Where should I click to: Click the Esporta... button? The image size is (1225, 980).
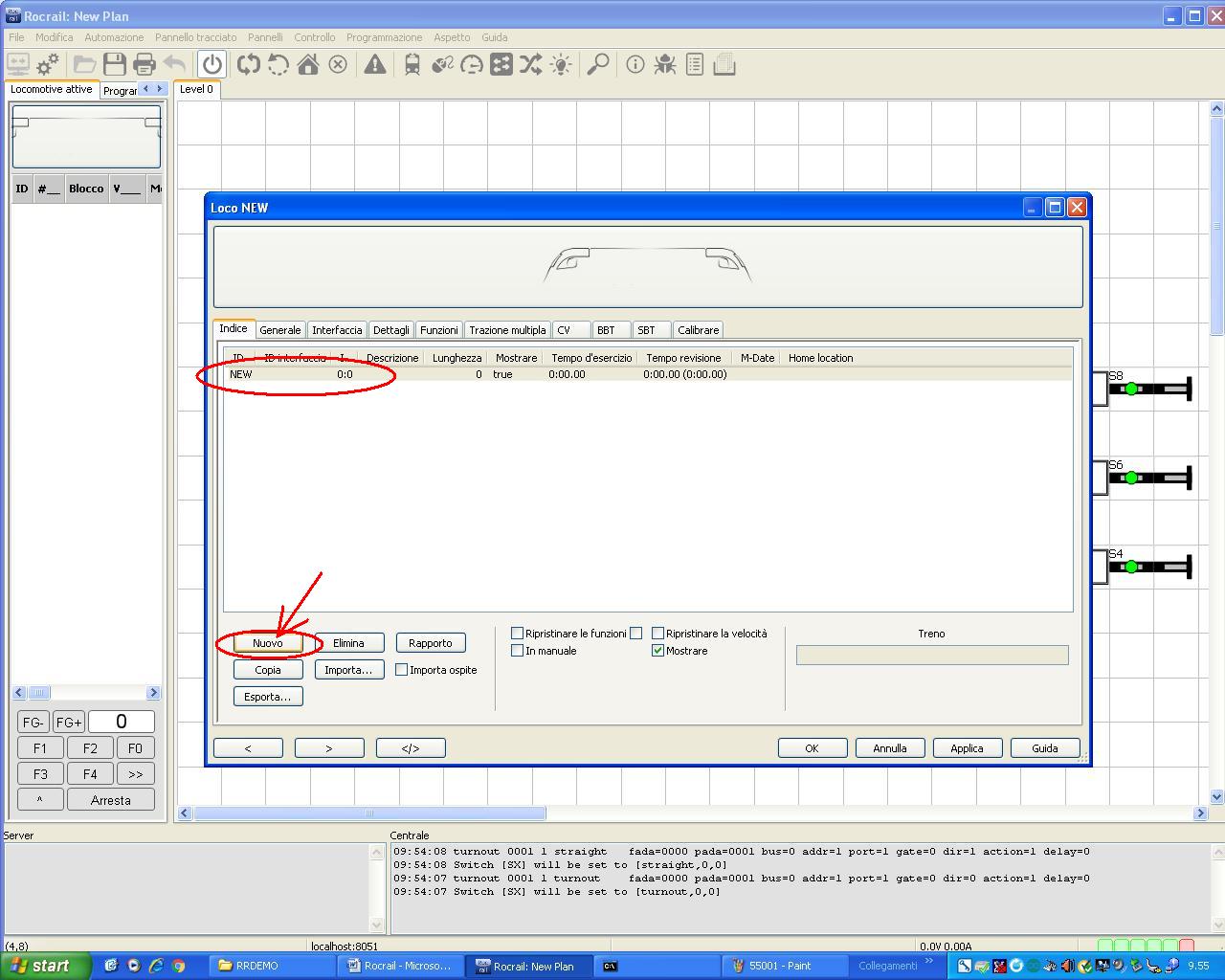268,697
